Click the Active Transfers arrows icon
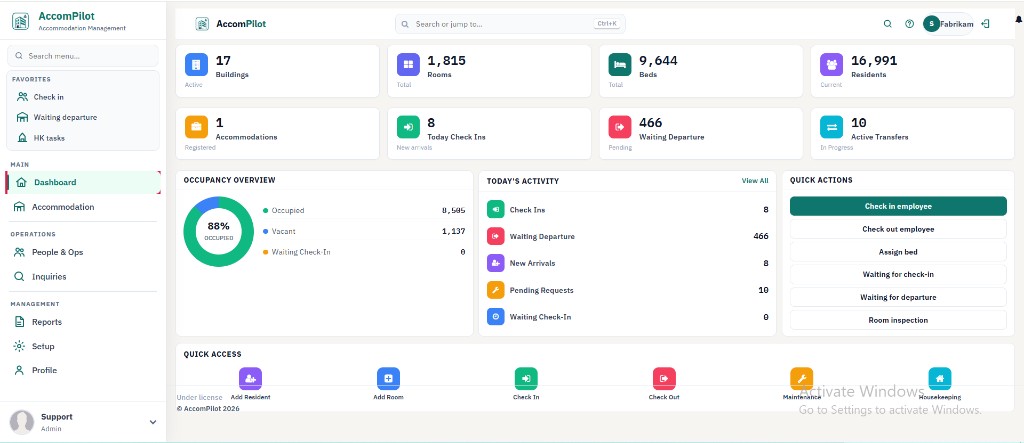1024x443 pixels. click(x=831, y=127)
